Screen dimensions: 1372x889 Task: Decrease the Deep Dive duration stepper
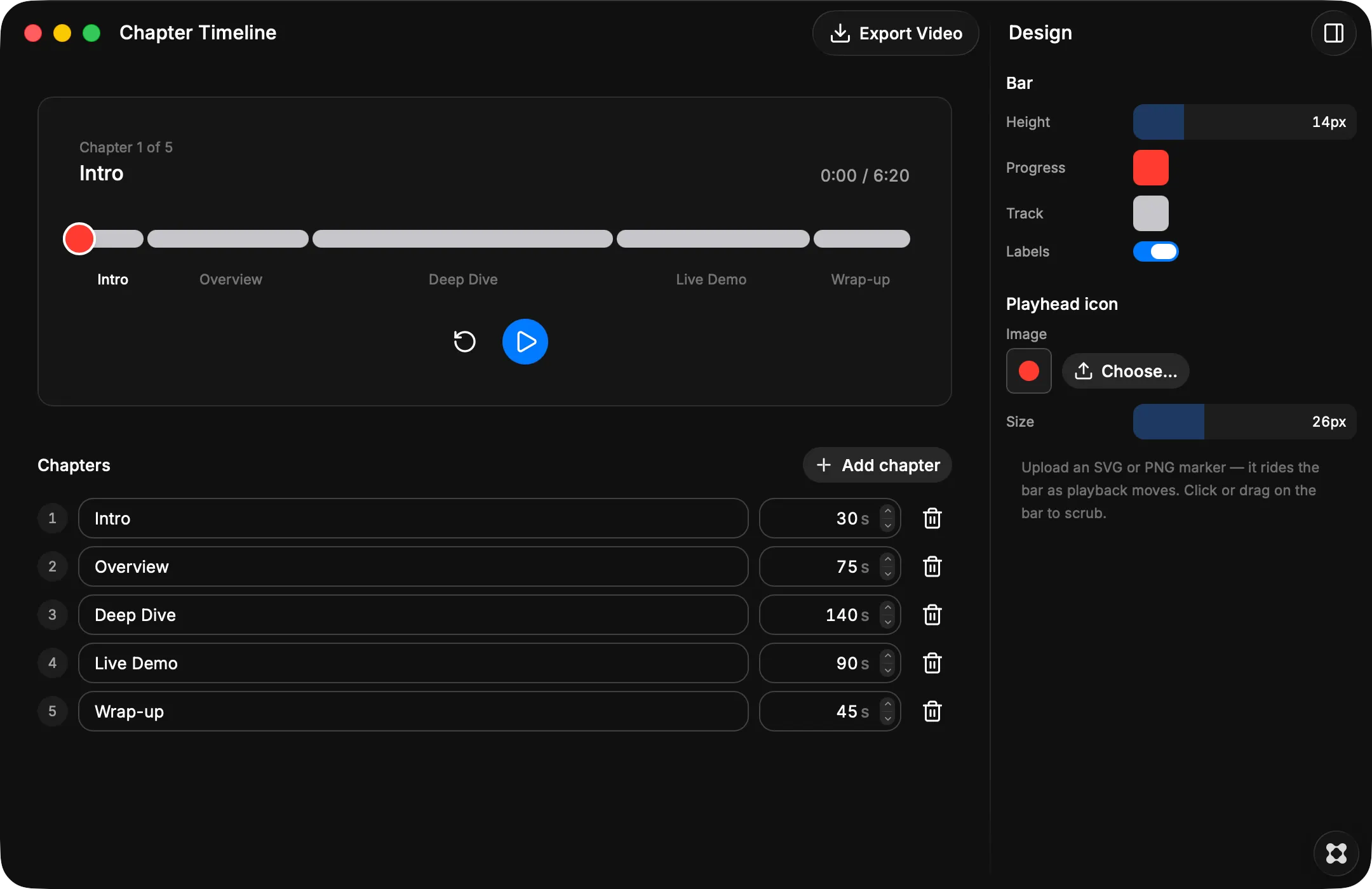tap(888, 622)
